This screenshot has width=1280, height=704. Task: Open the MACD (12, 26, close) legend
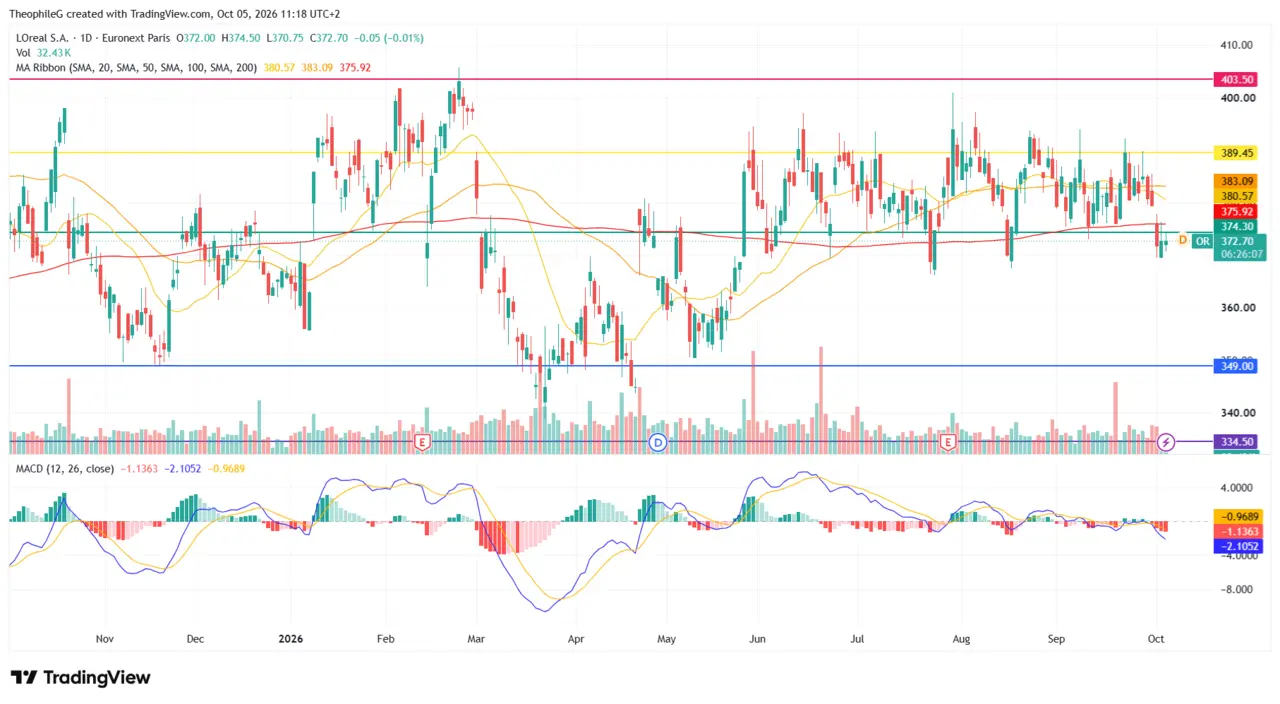pos(63,468)
